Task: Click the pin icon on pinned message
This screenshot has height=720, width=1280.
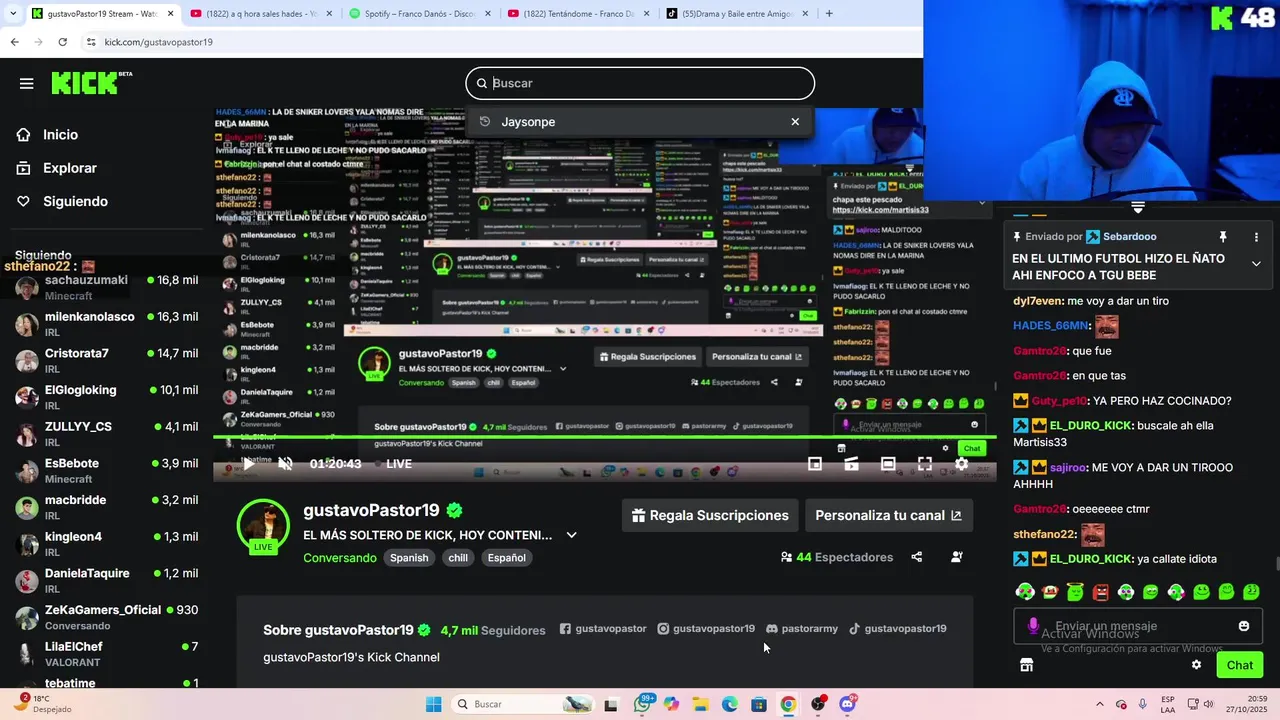Action: click(x=1222, y=237)
